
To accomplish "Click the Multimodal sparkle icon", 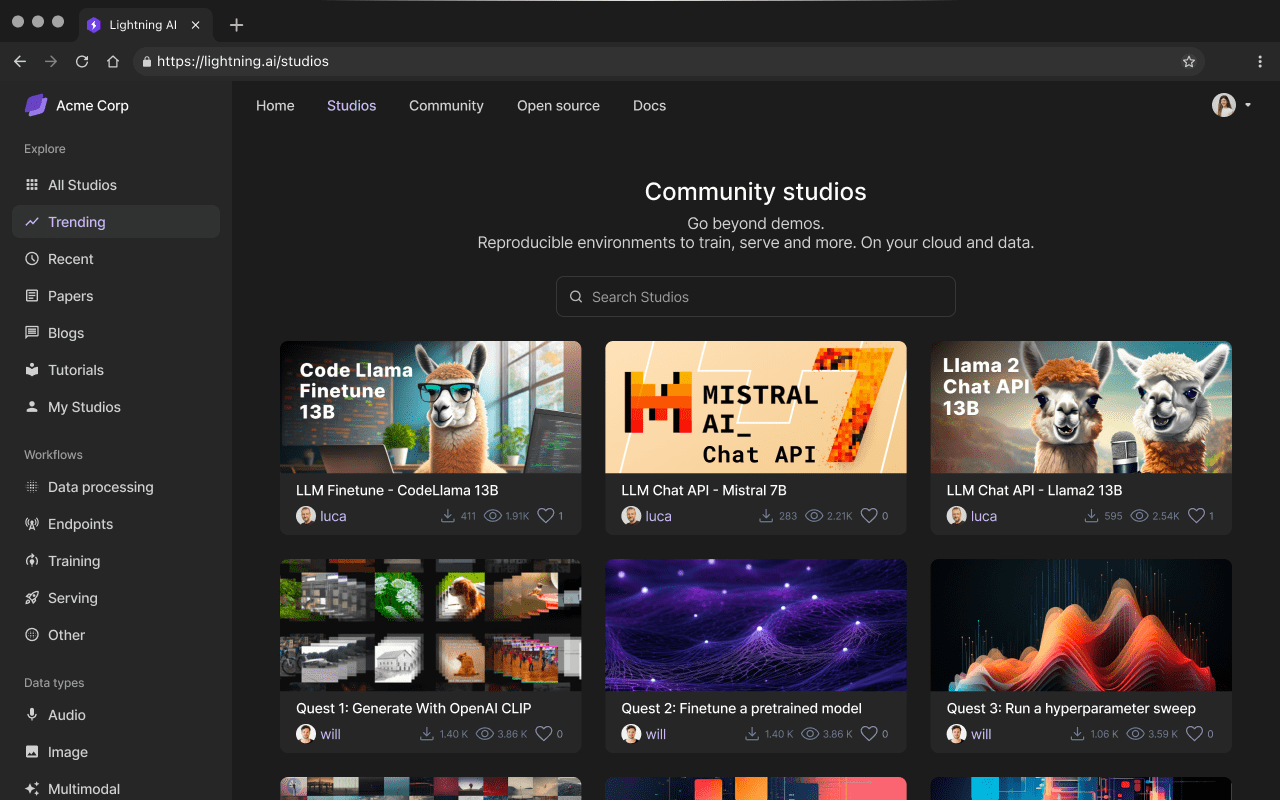I will (32, 789).
